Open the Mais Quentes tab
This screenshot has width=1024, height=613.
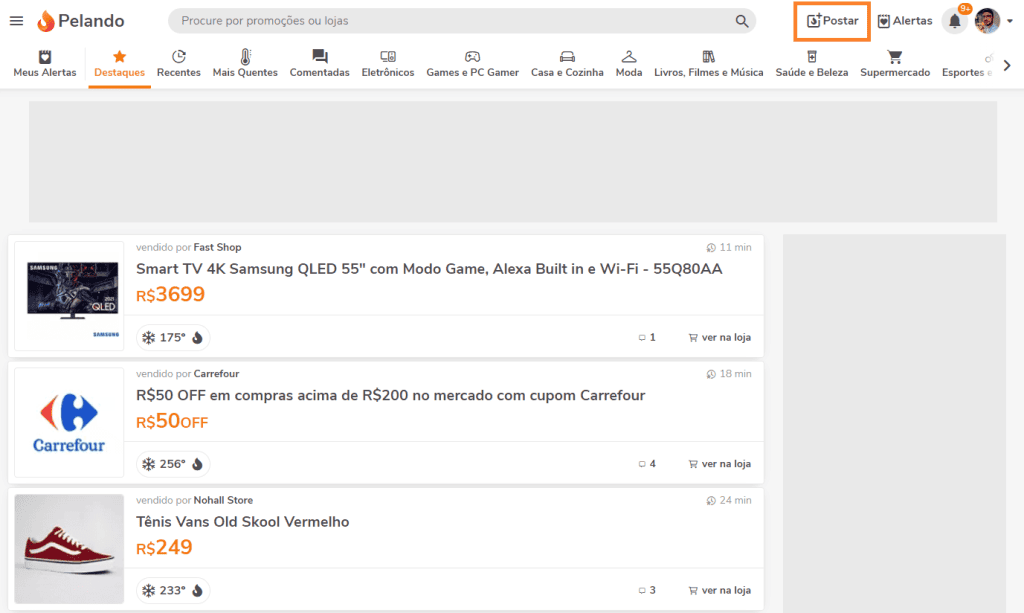pyautogui.click(x=245, y=64)
